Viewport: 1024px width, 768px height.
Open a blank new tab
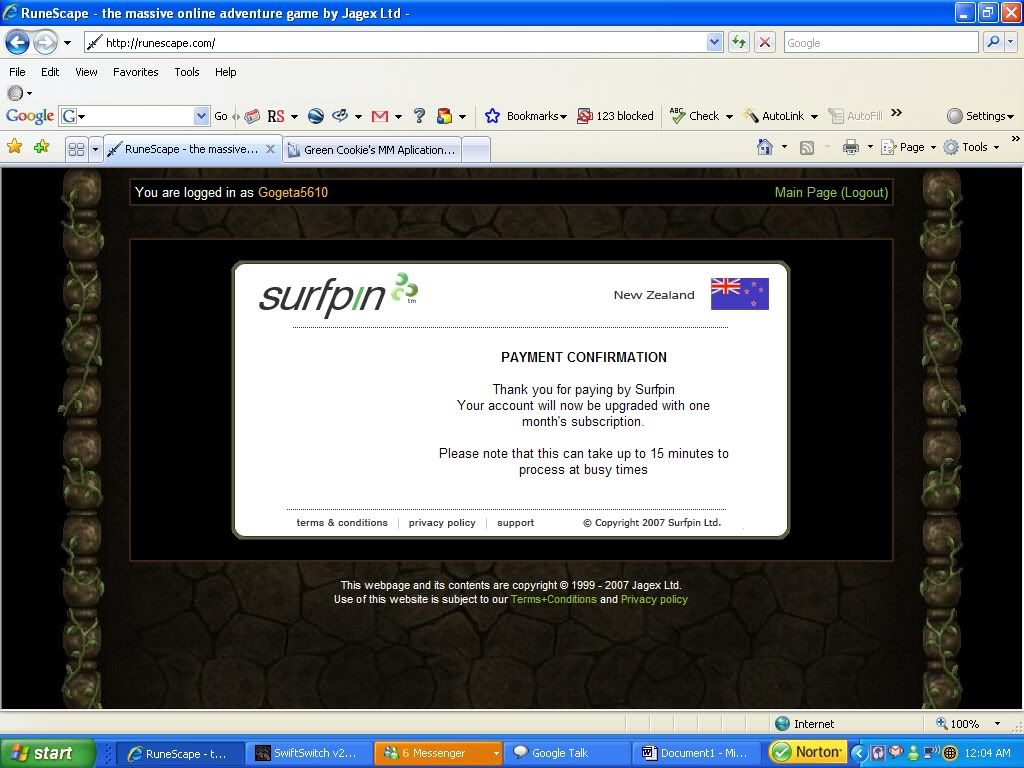pyautogui.click(x=476, y=150)
